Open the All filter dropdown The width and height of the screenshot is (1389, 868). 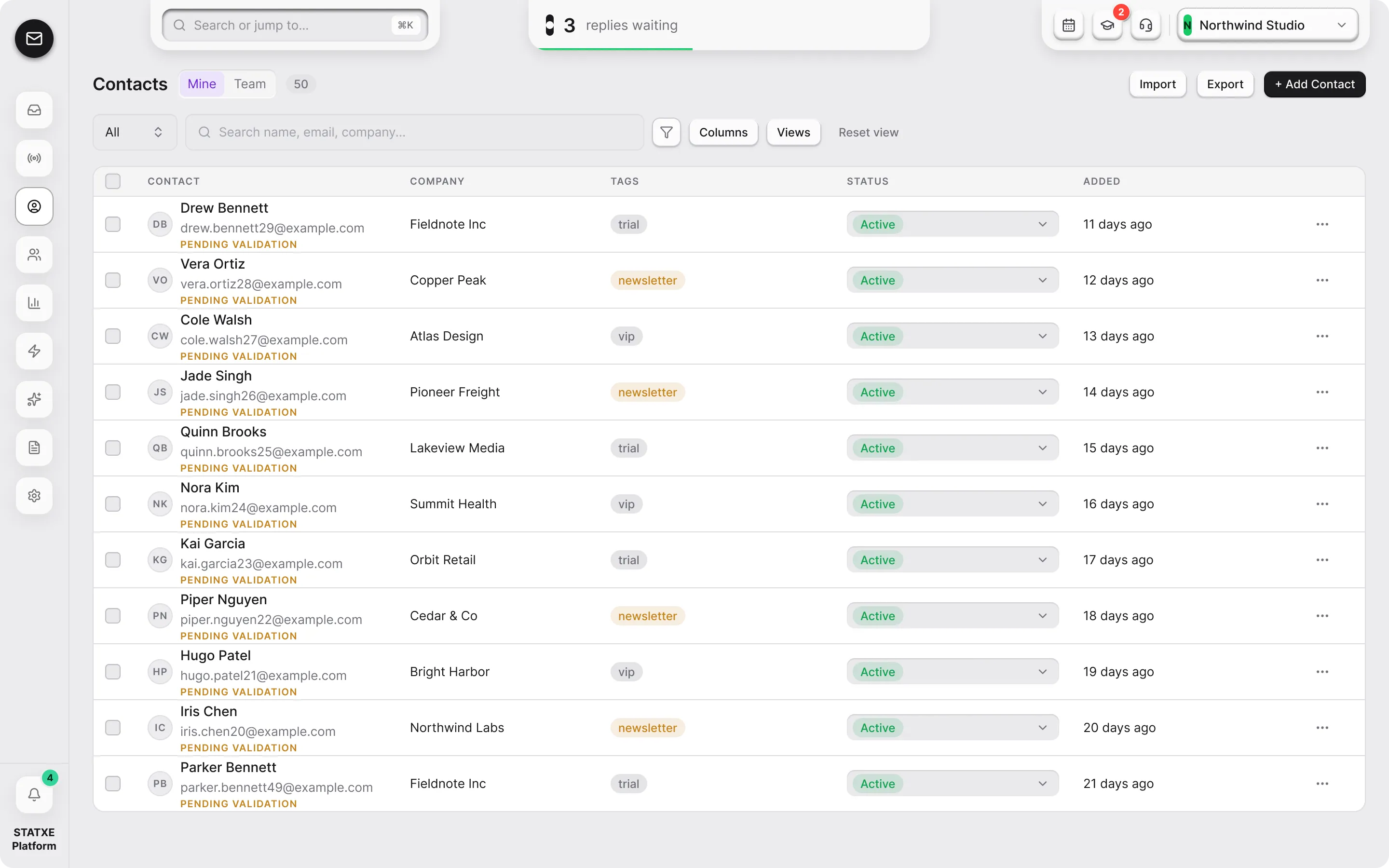tap(135, 133)
